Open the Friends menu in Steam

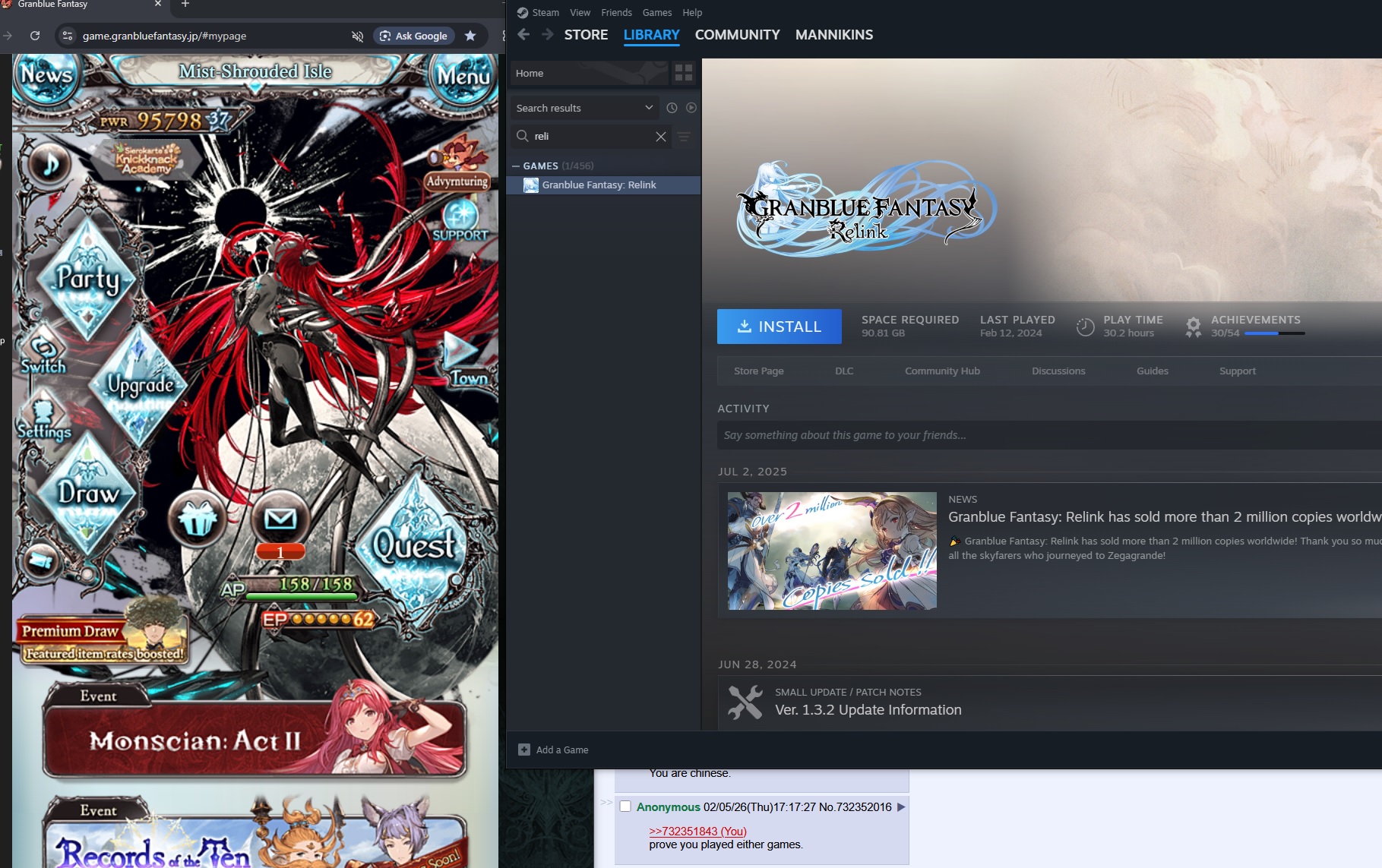coord(616,13)
